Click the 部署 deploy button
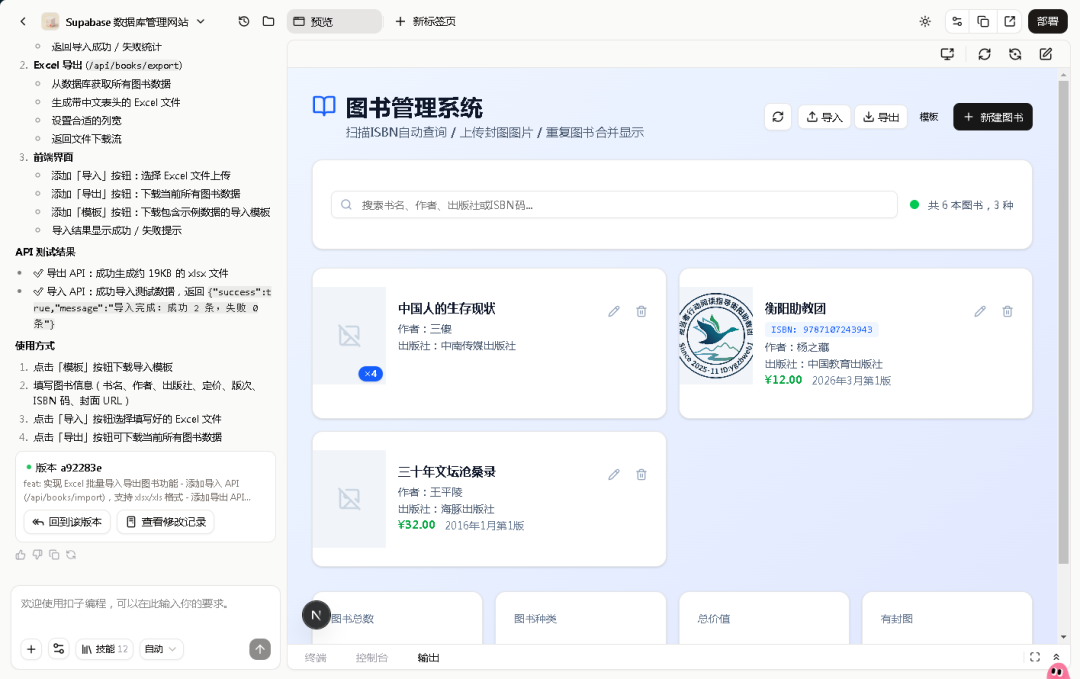Screen dimensions: 1080x679 (1047, 20)
